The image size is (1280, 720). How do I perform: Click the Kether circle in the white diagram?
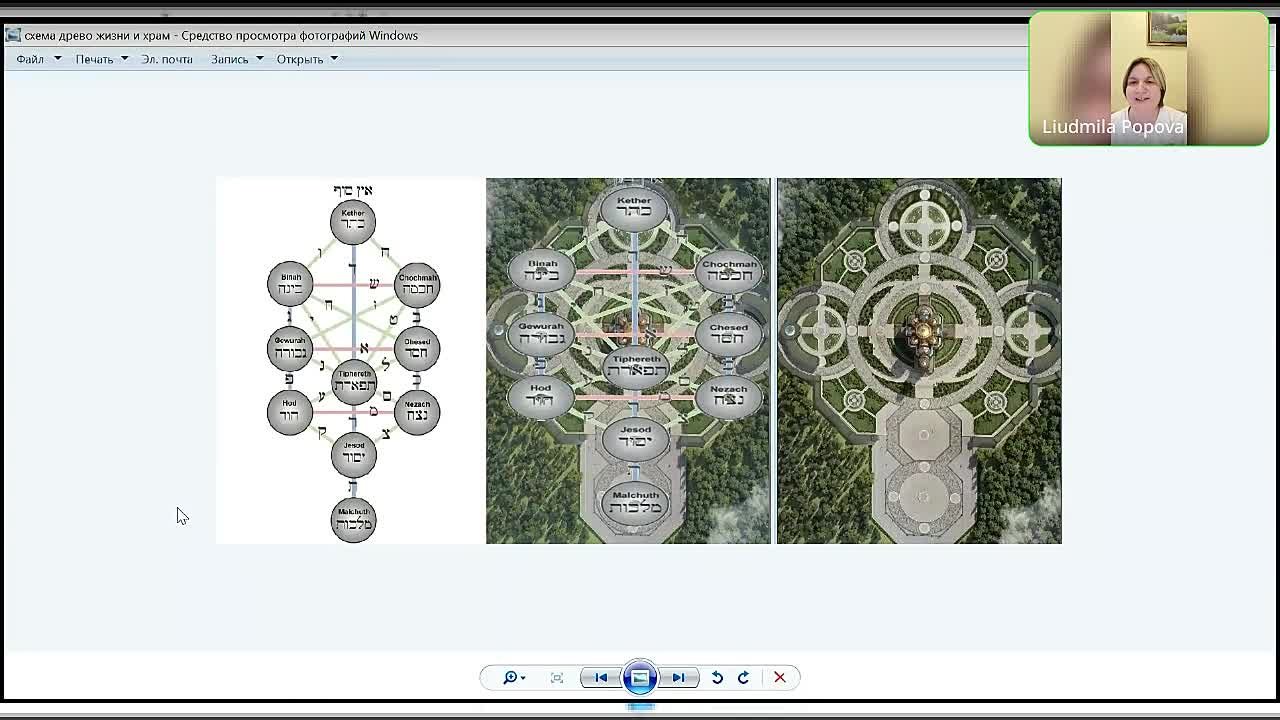(x=353, y=222)
